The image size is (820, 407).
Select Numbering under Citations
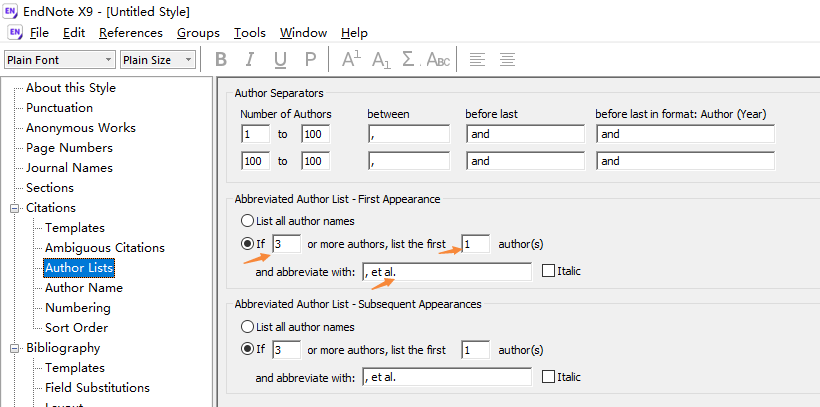pos(77,308)
